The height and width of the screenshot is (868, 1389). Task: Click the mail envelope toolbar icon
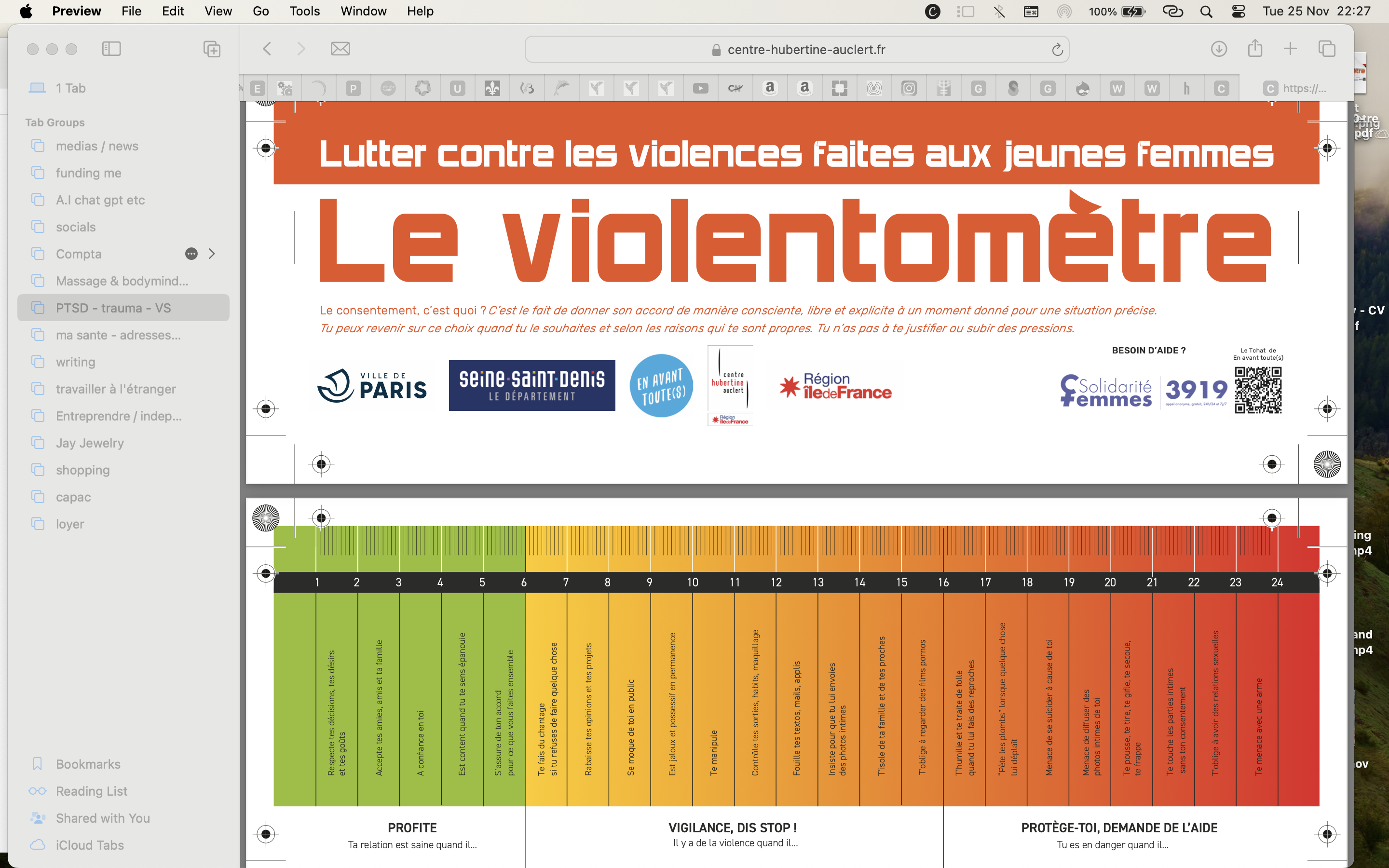[340, 49]
